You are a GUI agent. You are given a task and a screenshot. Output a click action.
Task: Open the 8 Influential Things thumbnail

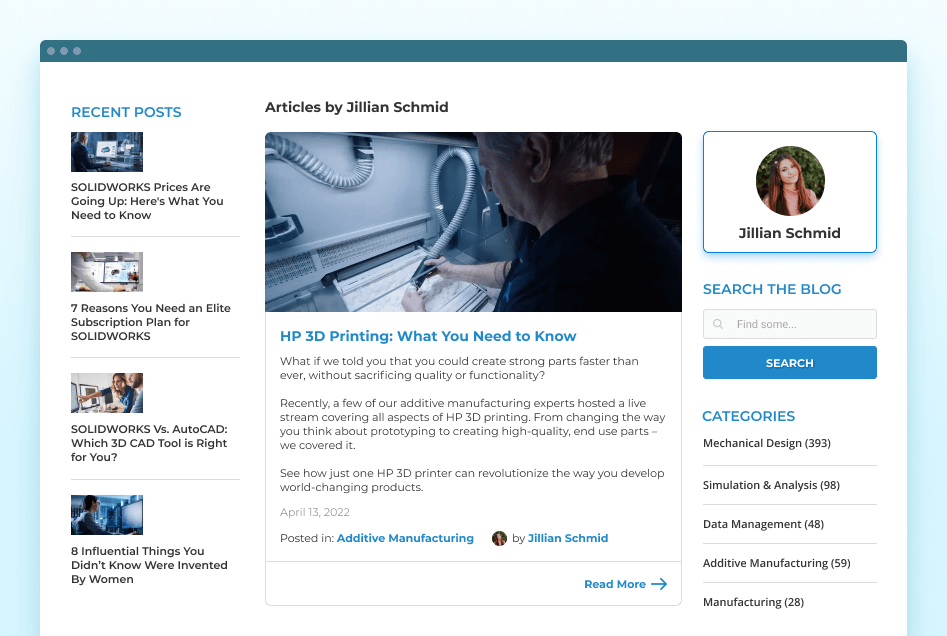coord(107,515)
